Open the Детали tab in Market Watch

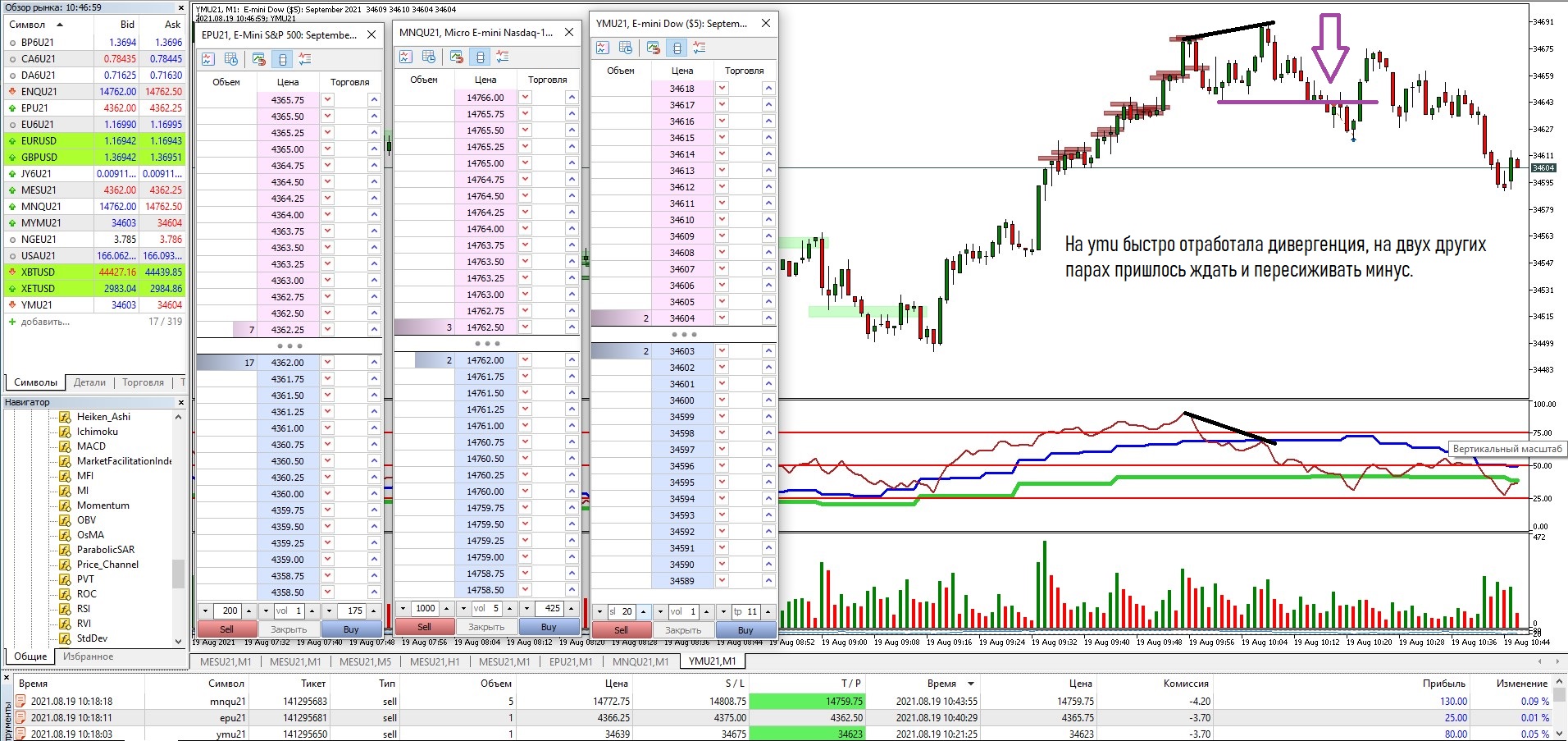point(89,382)
